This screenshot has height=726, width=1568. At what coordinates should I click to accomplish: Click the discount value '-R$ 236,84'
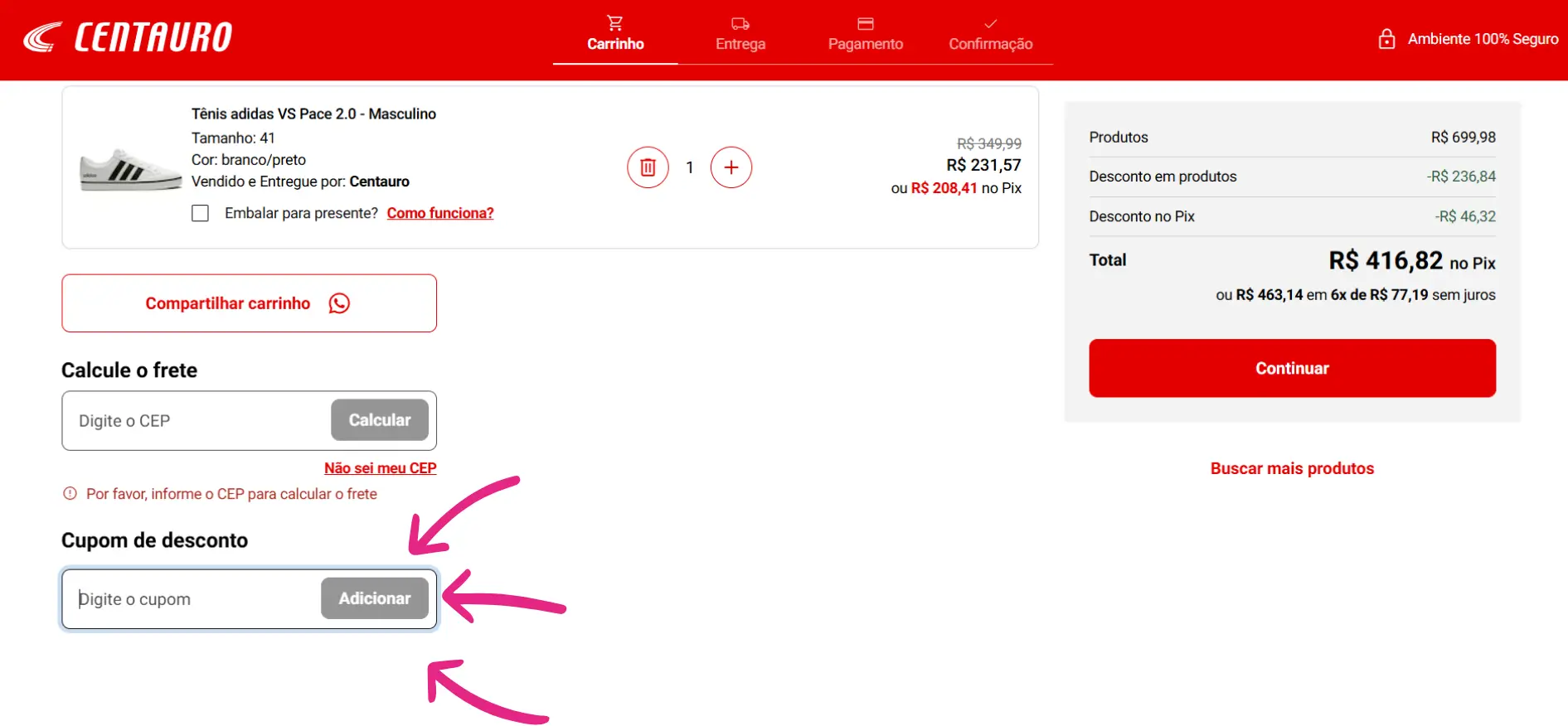1461,177
